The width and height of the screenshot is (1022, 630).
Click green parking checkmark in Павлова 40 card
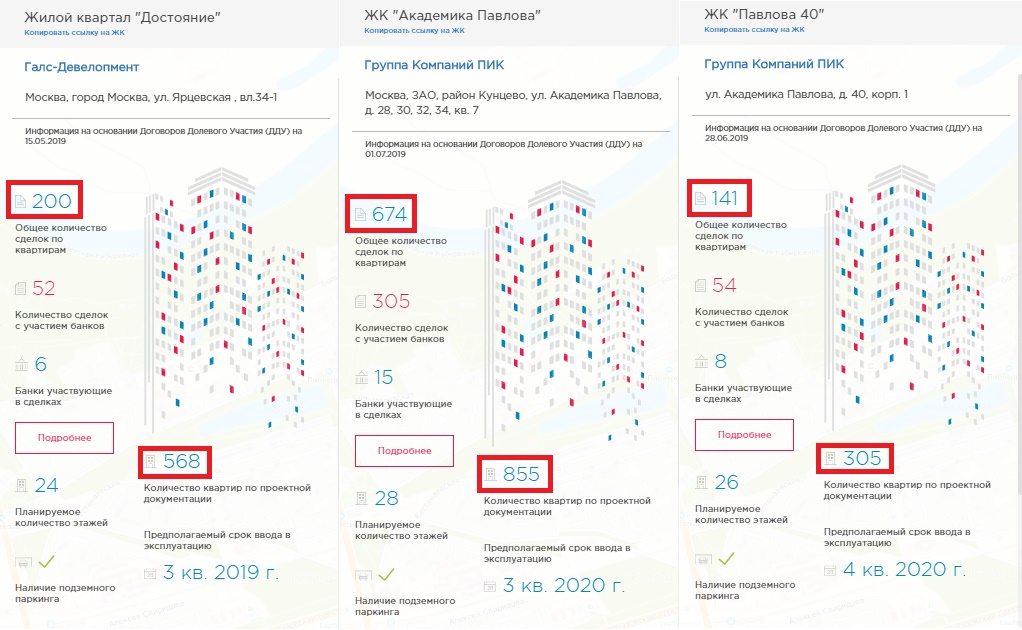[726, 558]
